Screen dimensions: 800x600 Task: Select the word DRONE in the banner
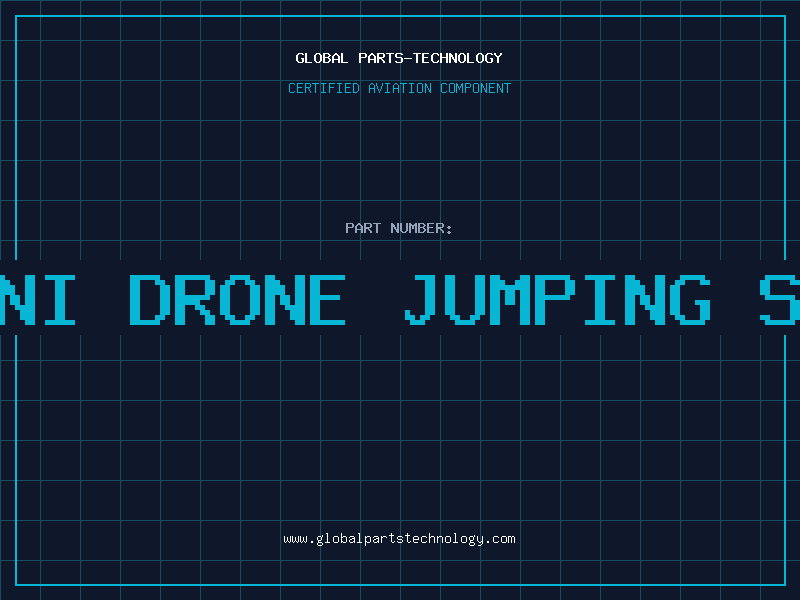[238, 300]
